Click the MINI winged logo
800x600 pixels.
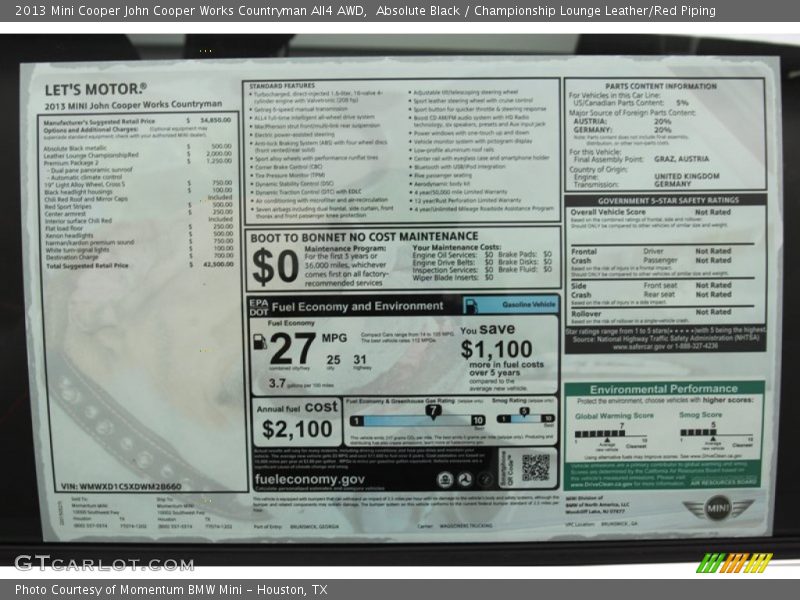click(x=718, y=508)
